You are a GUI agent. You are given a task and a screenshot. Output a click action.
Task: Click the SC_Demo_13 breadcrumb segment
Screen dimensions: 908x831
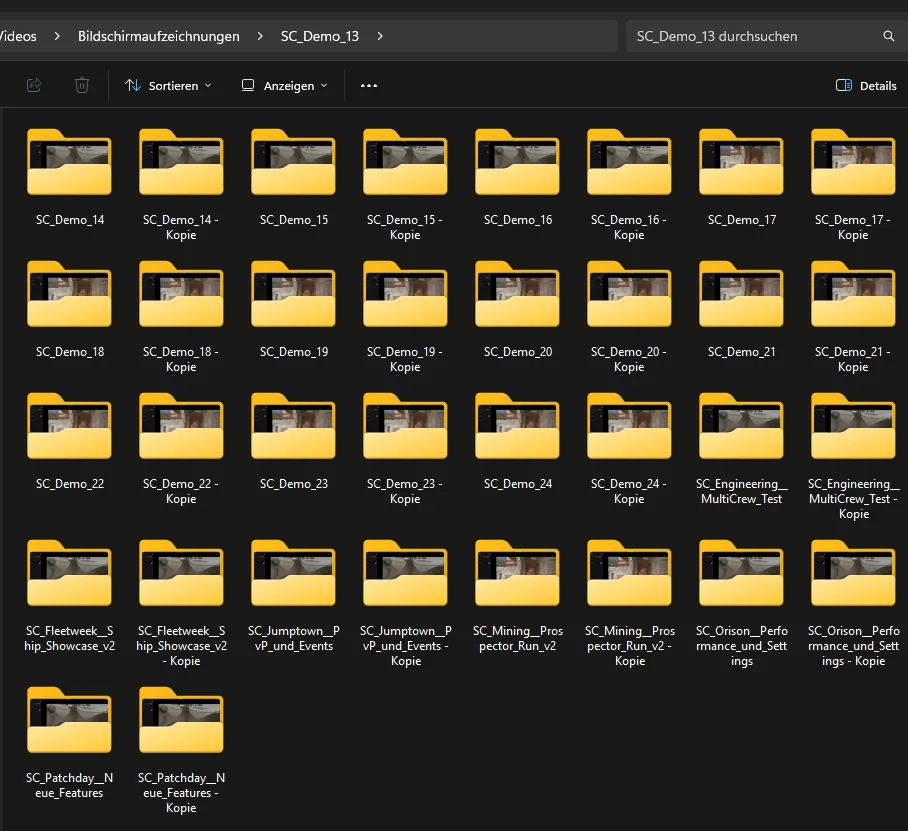click(320, 36)
